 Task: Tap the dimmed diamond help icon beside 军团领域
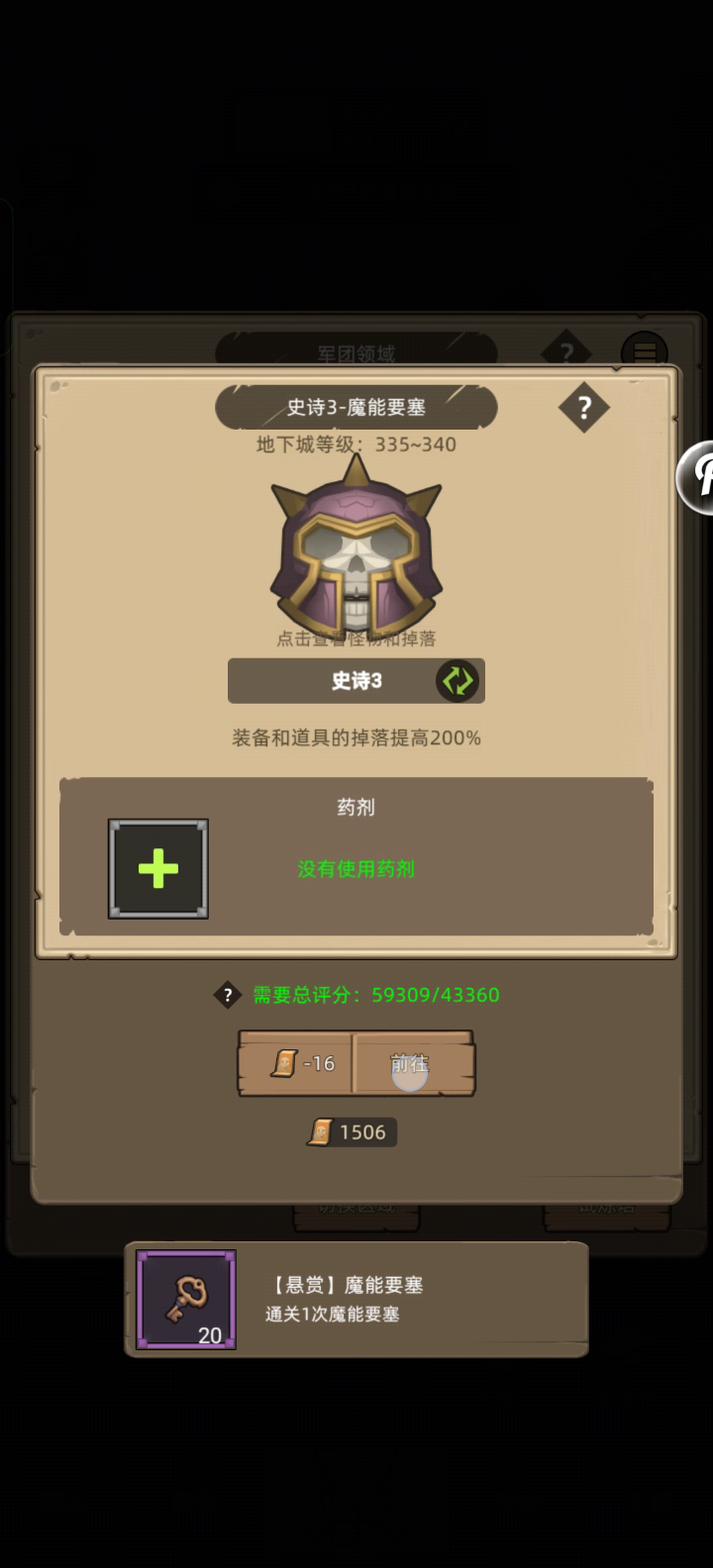(x=566, y=350)
